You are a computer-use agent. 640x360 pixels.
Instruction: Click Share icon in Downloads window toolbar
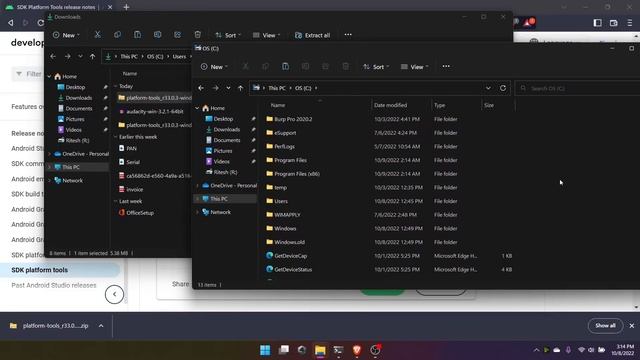[x=178, y=35]
